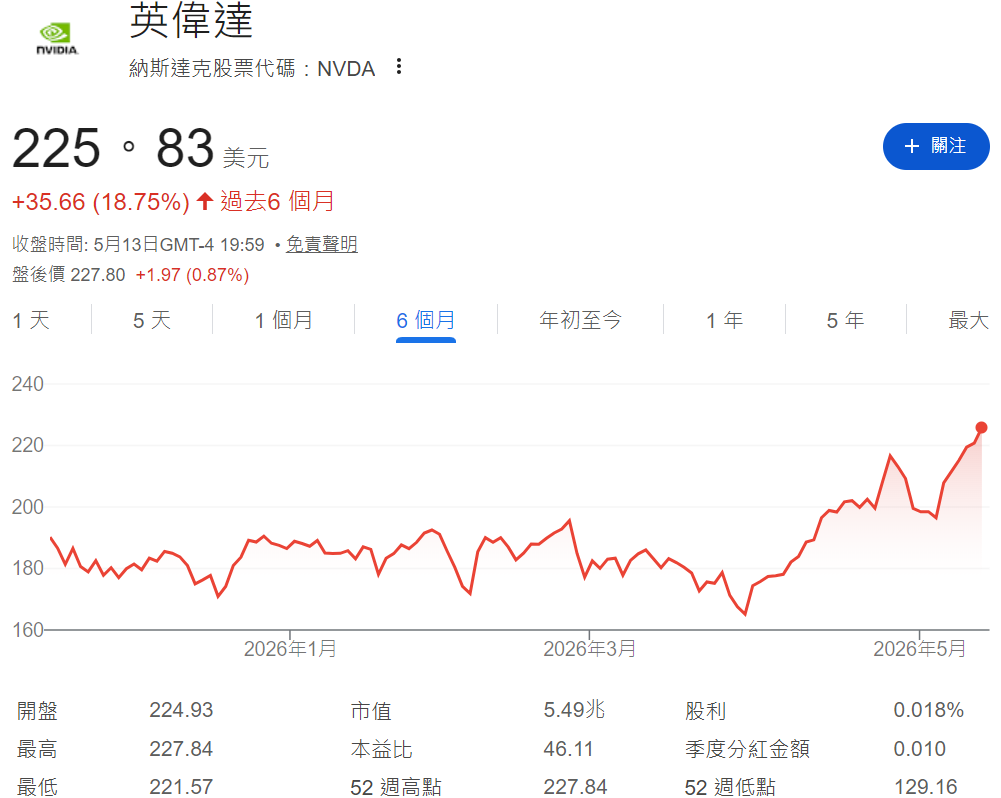Click the 240 y-axis label
The height and width of the screenshot is (798, 1001).
coord(27,384)
